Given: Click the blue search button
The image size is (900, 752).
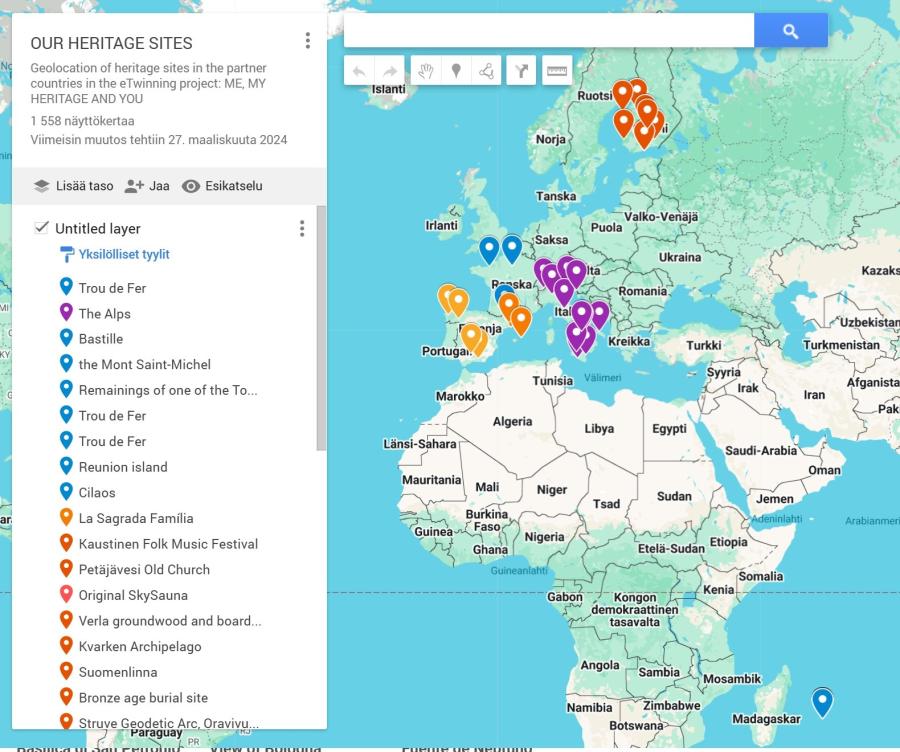Looking at the screenshot, I should pos(790,31).
